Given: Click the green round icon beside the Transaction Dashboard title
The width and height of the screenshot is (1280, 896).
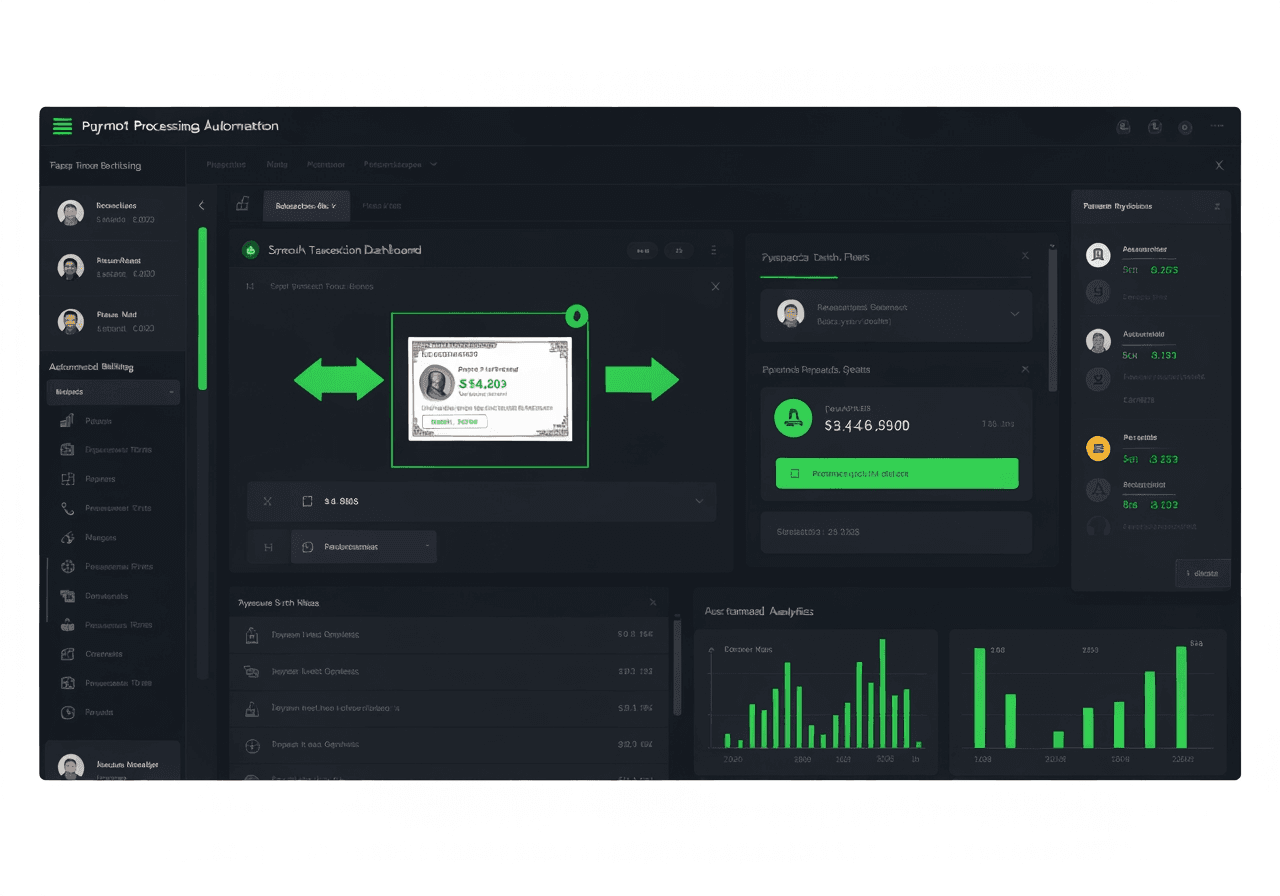Looking at the screenshot, I should point(250,250).
